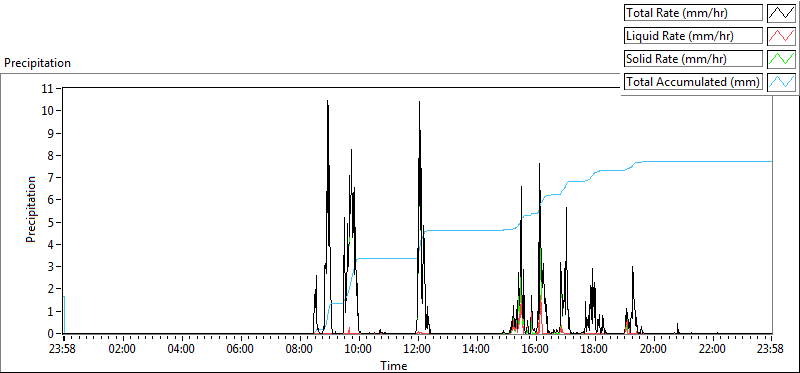Click the 23:58 end time axis marker
This screenshot has height=373, width=800.
tap(771, 350)
